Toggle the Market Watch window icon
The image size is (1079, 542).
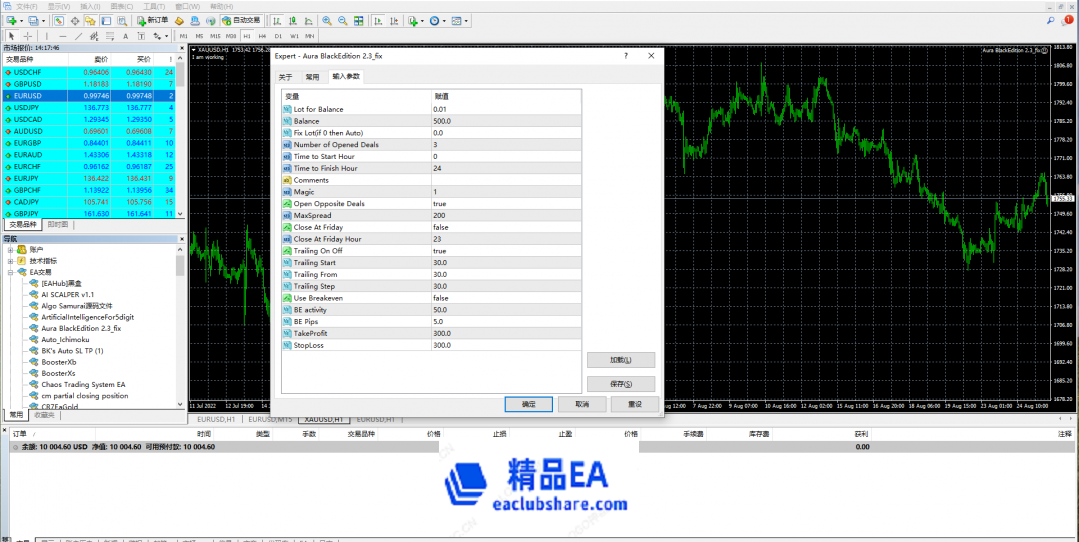58,21
